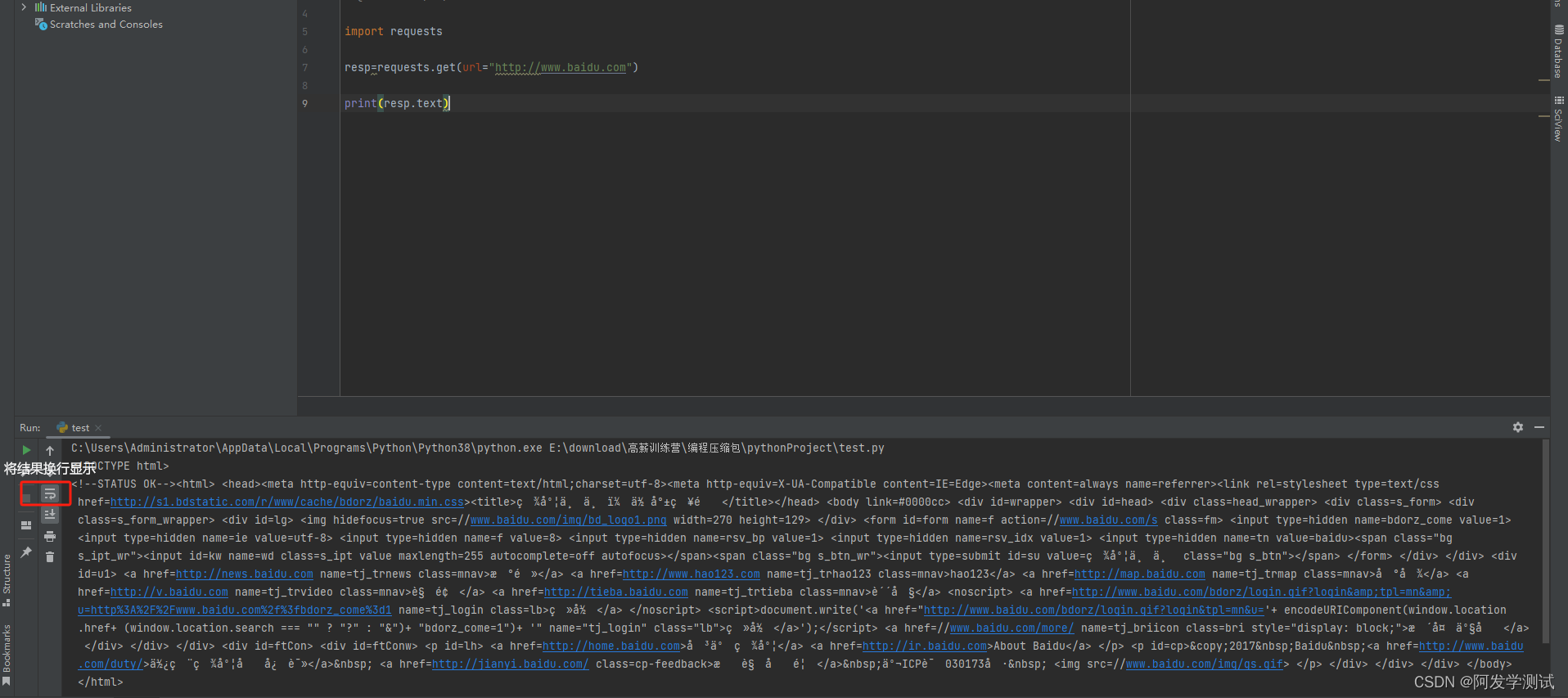The height and width of the screenshot is (698, 1568).
Task: Click the up arrow in Run toolbar
Action: point(50,450)
